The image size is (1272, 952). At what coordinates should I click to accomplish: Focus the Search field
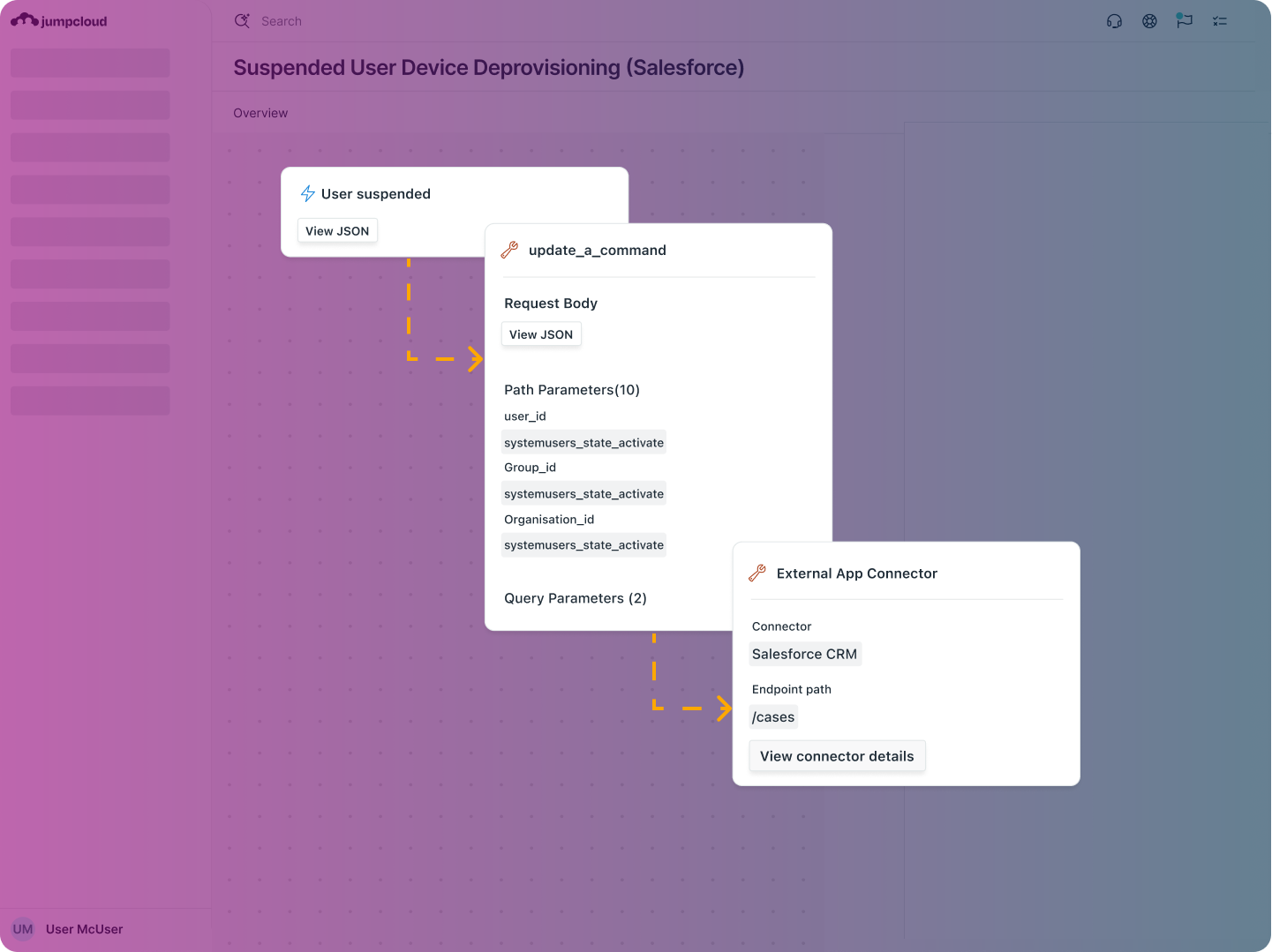click(282, 21)
